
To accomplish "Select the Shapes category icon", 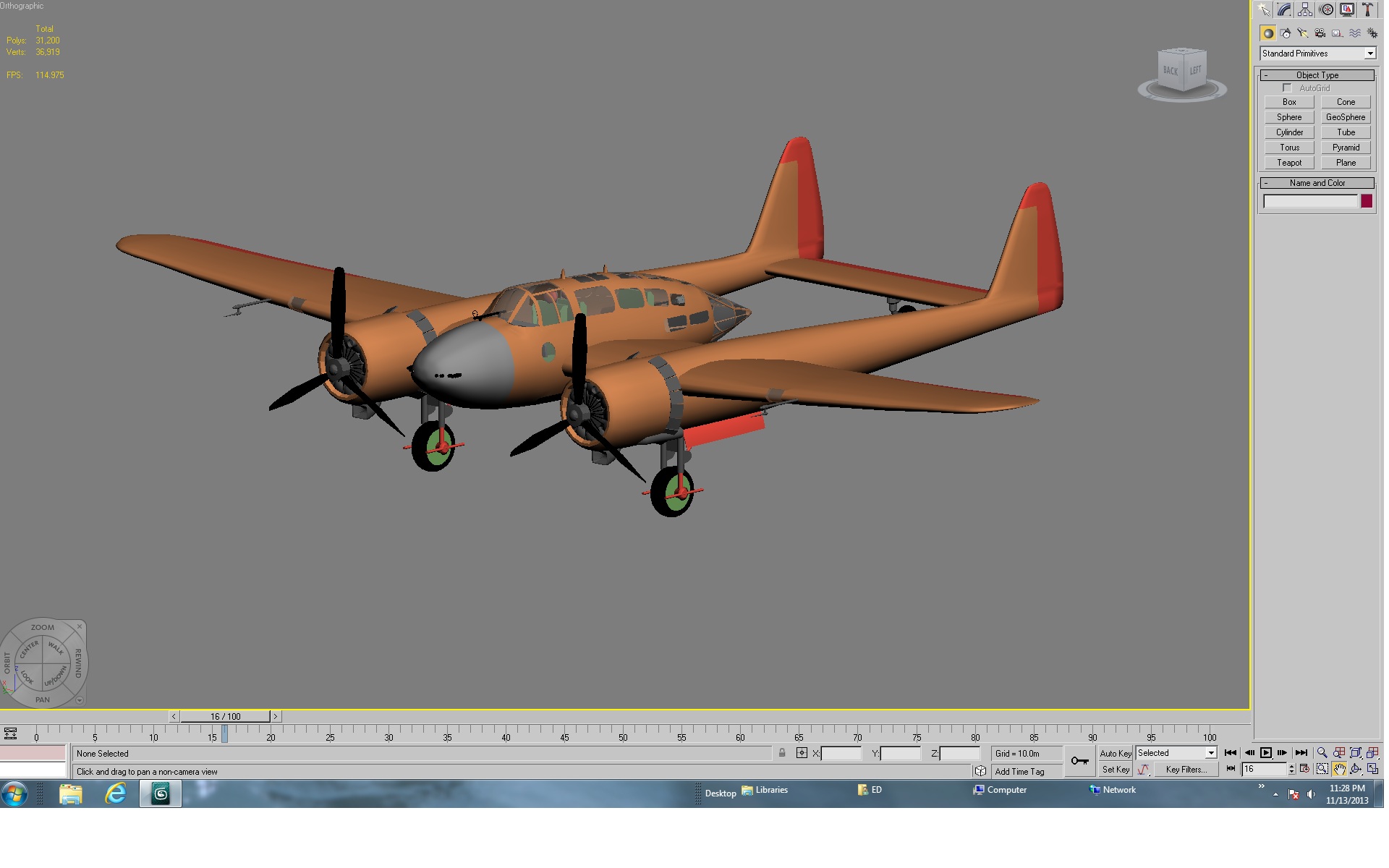I will coord(1286,33).
